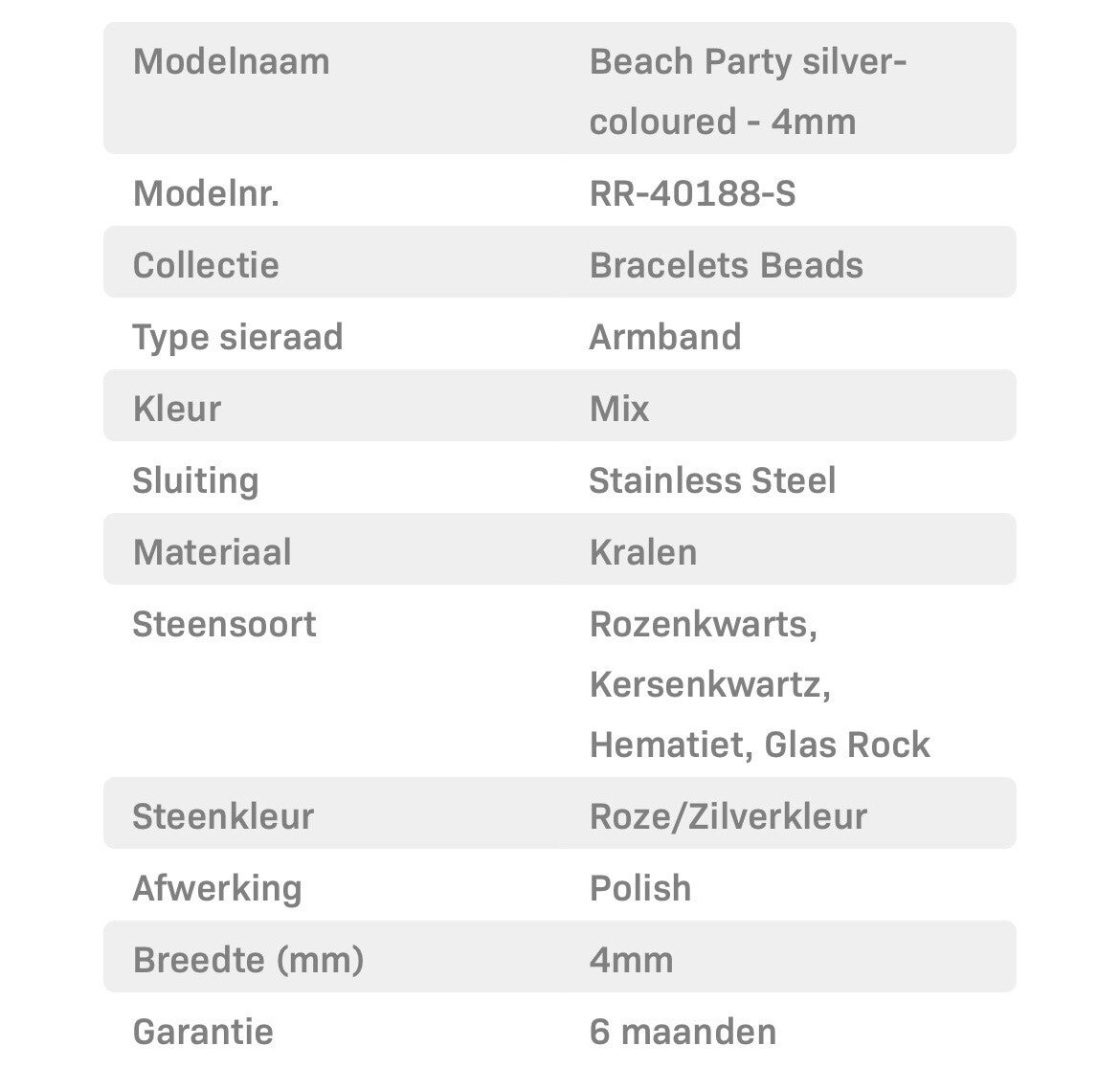Click the Type sieraad label

click(x=237, y=338)
